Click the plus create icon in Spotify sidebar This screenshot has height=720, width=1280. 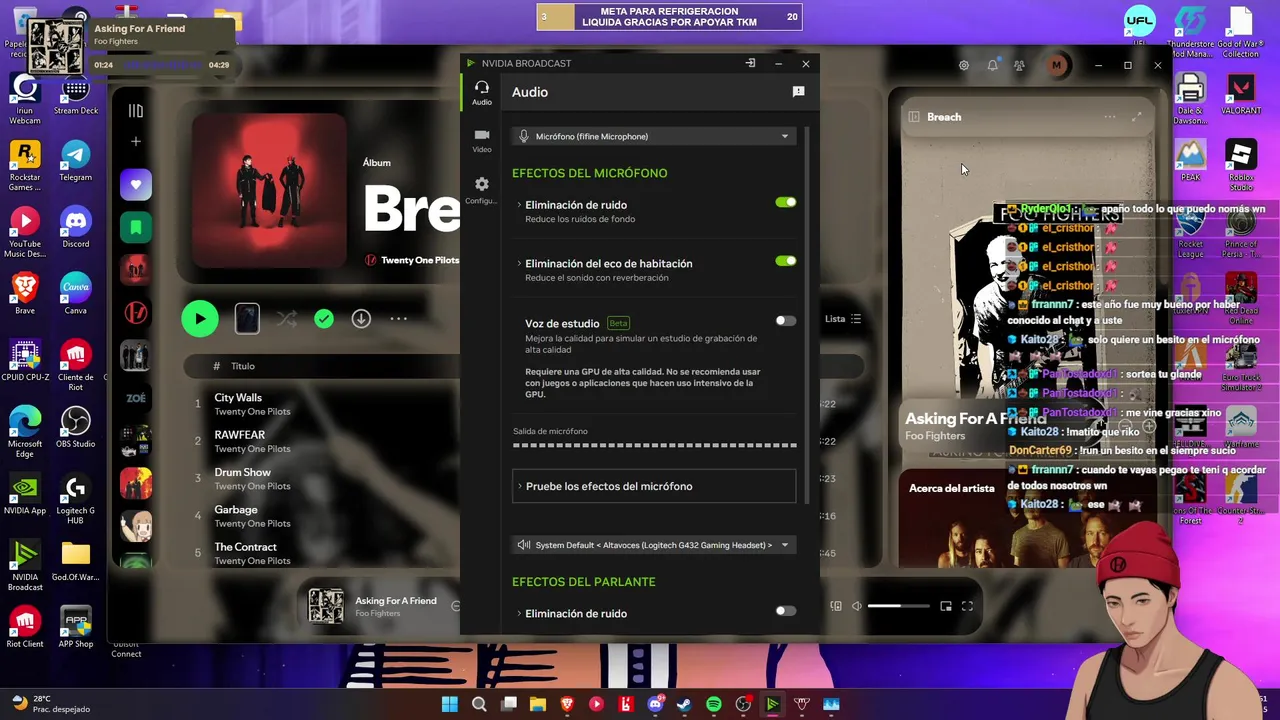(x=136, y=142)
